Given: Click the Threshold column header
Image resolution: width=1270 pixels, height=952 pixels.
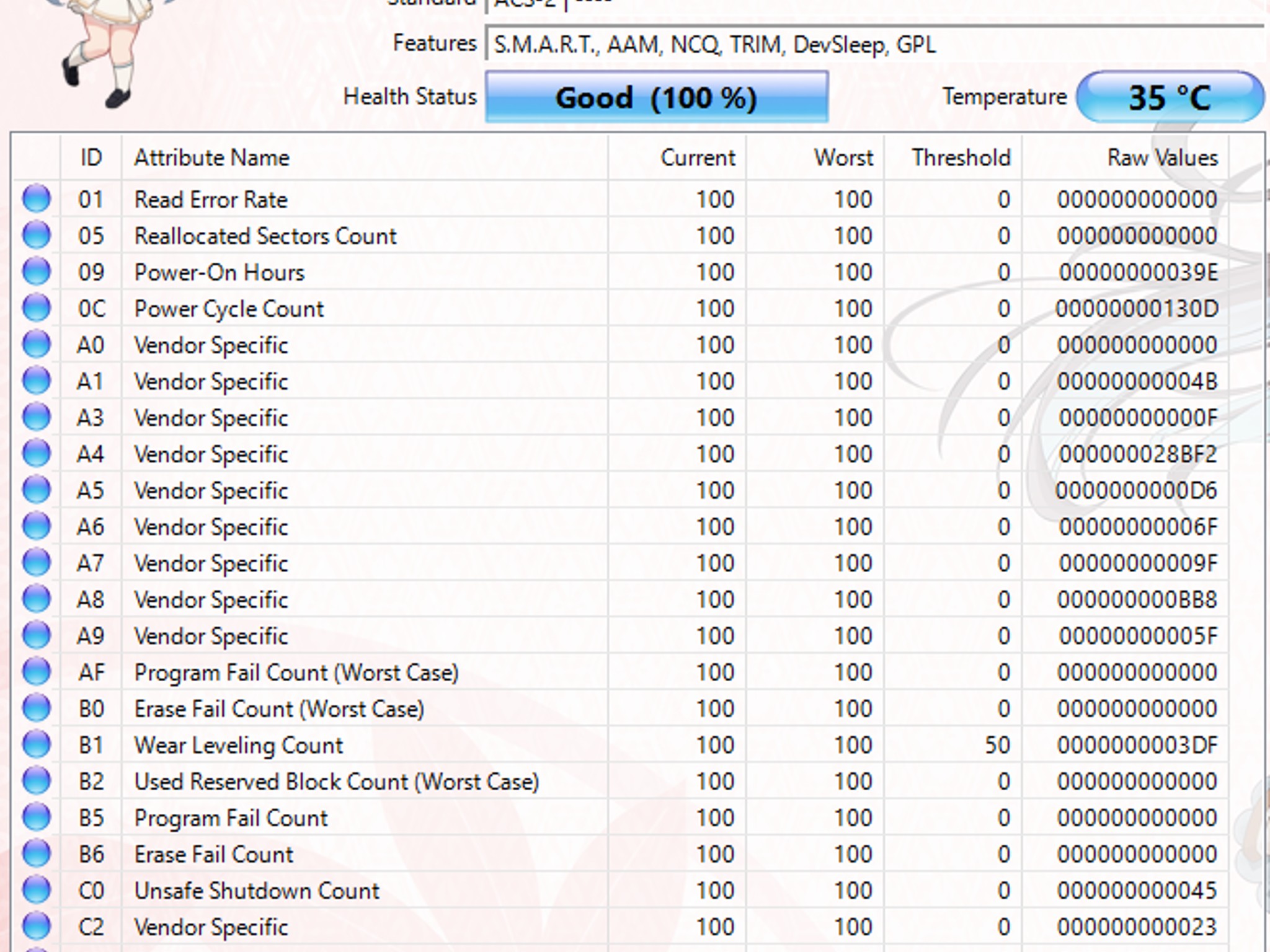Looking at the screenshot, I should tap(953, 157).
